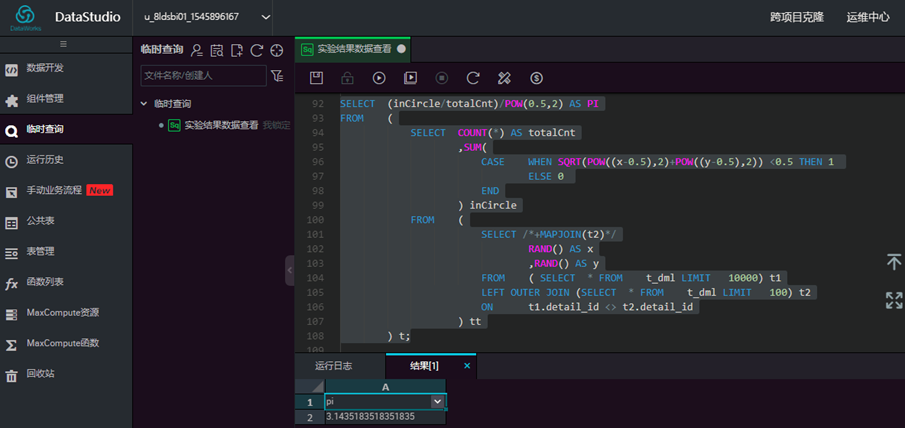Run the SQL query with play icon
This screenshot has height=428, width=905.
(x=379, y=78)
